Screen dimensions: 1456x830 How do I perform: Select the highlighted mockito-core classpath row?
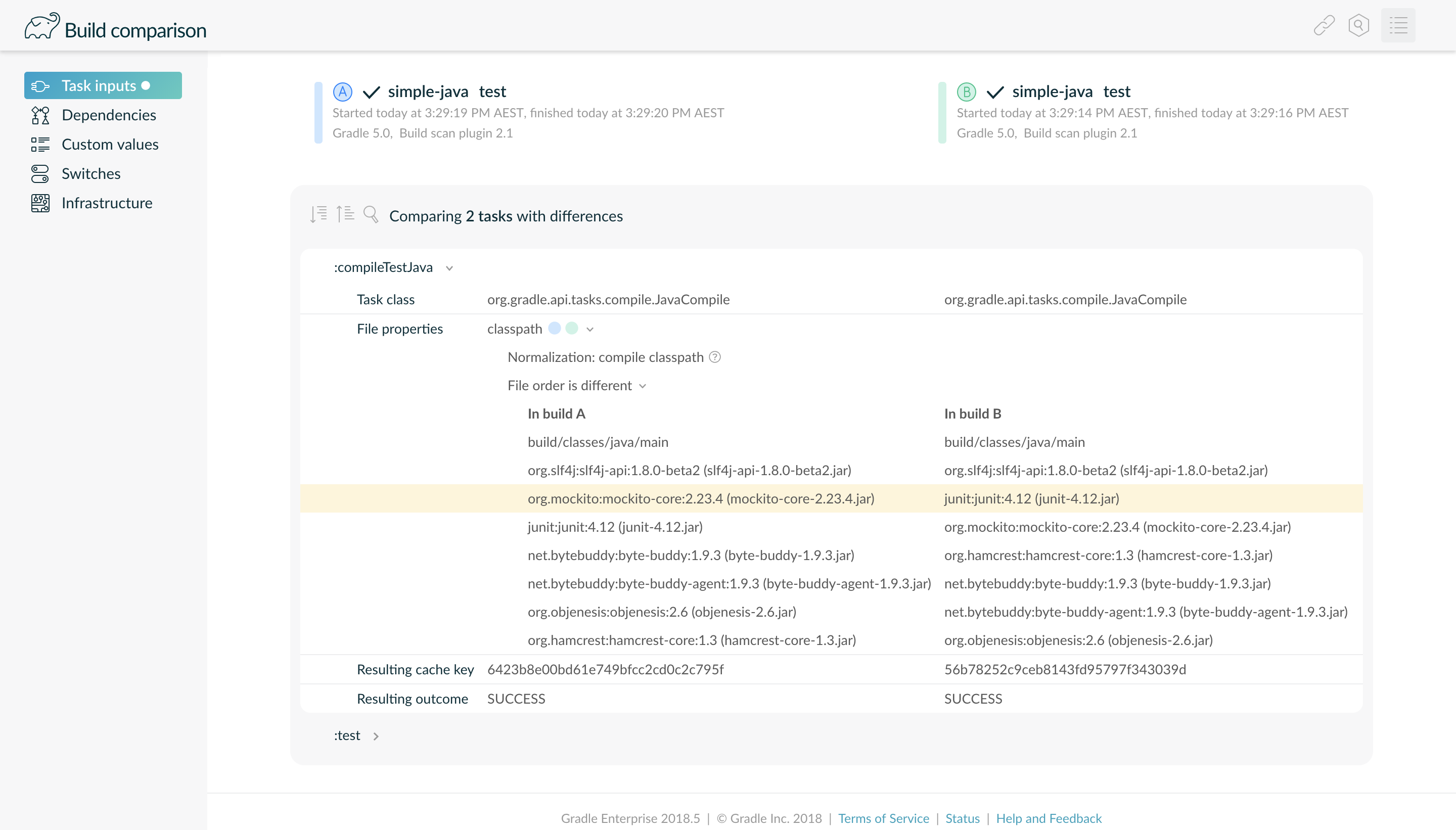pyautogui.click(x=701, y=498)
